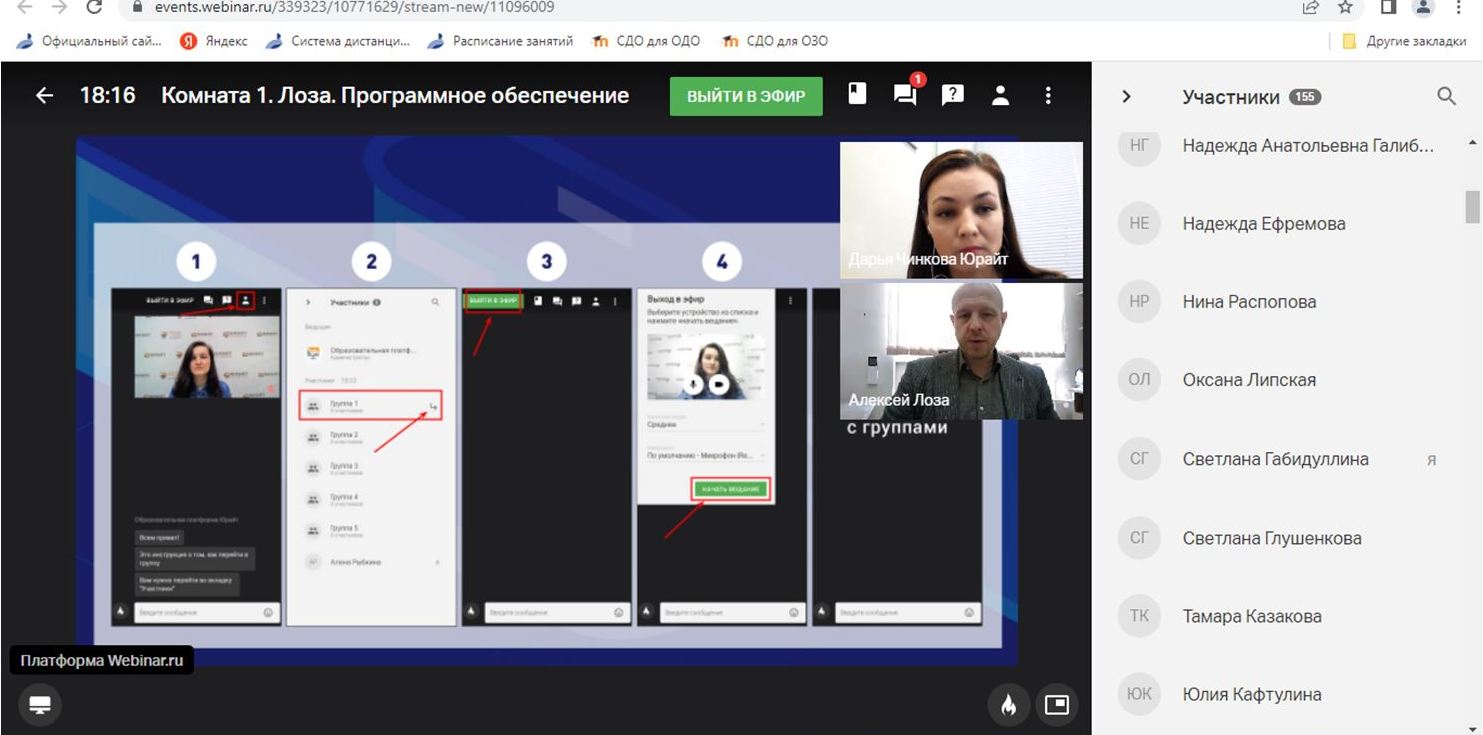
Task: Open the Расписание занятий bookmark
Action: click(x=500, y=41)
